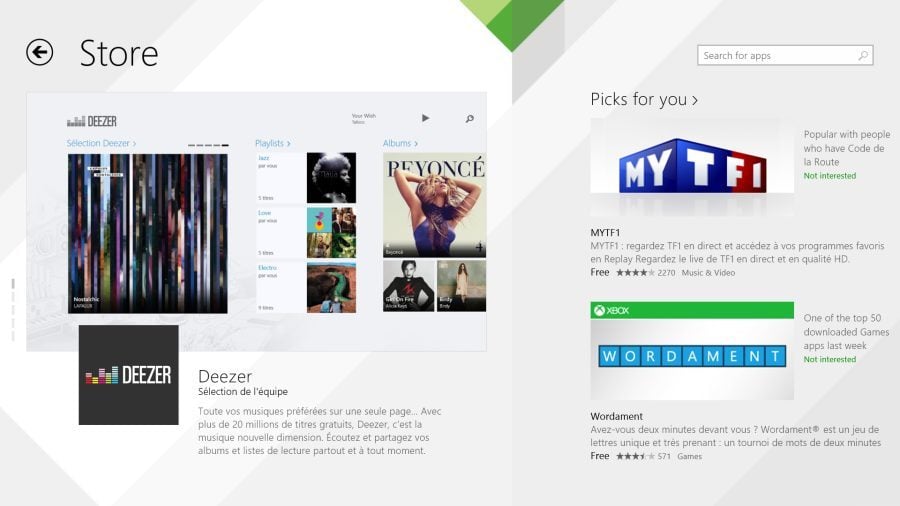Viewport: 900px width, 506px height.
Task: Click the Xbox logo on the Wordament tile
Action: 612,310
